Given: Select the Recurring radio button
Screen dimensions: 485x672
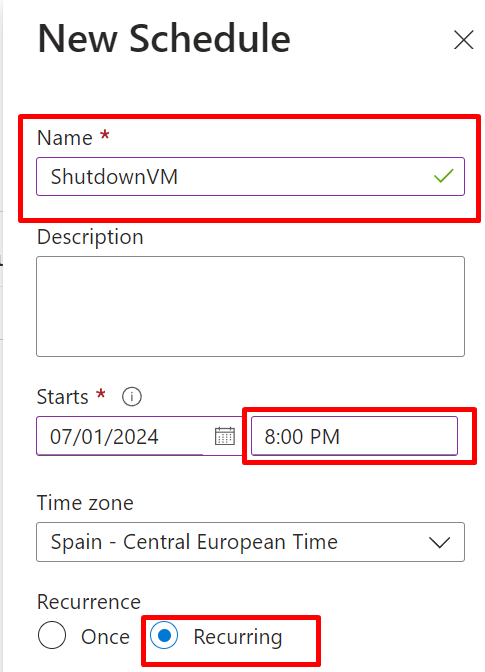Looking at the screenshot, I should tap(164, 635).
